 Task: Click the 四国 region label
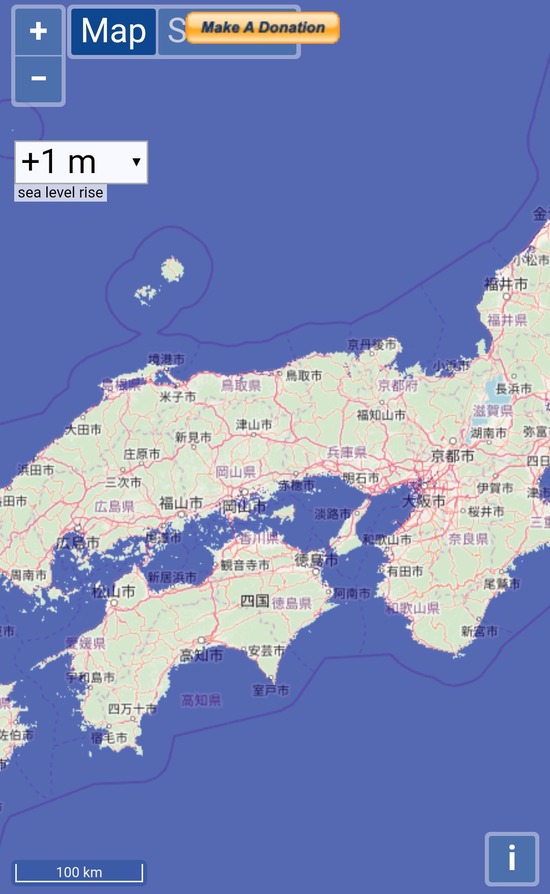[254, 600]
